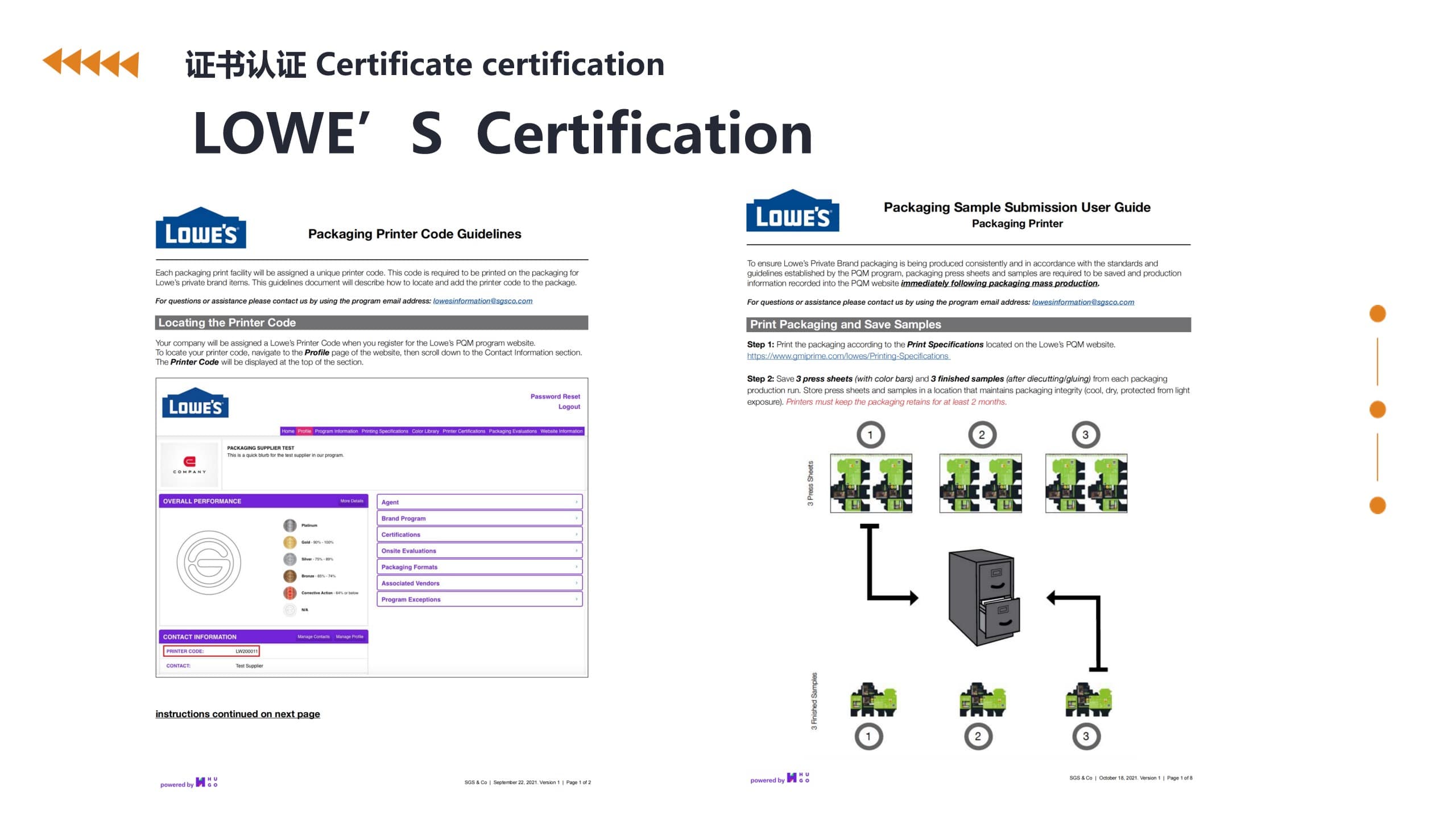Click Manage Contacts in Contact Information header
Viewport: 1456px width, 819px height.
point(313,636)
